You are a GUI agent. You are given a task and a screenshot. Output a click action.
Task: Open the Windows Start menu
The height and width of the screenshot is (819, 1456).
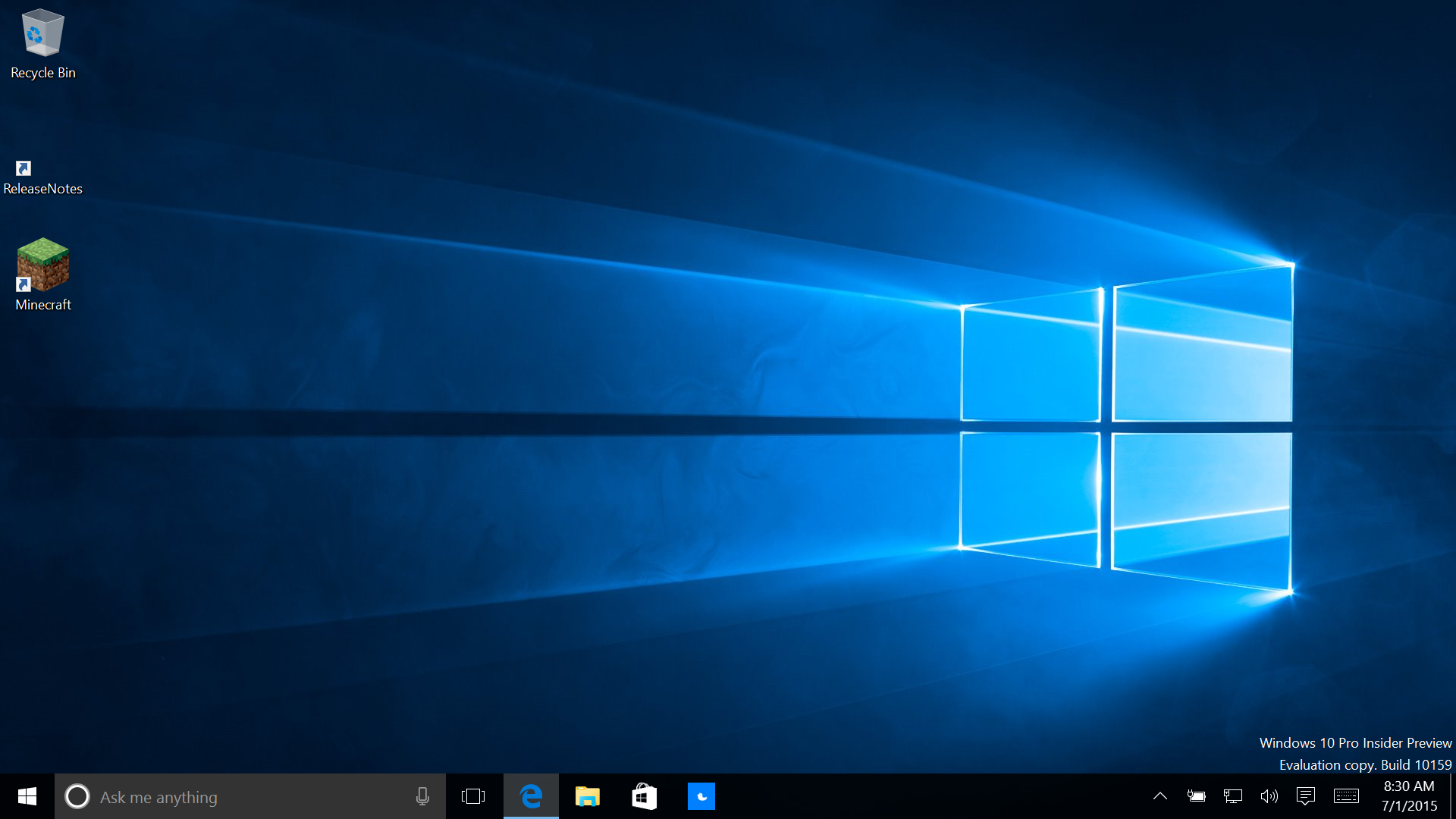27,796
